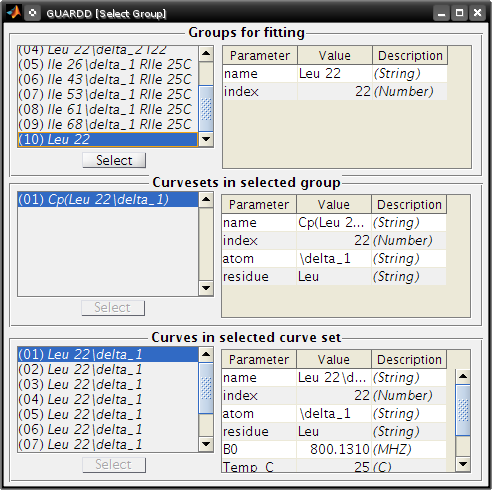Click Select button under Curves list
Screen dimensions: 492x490
click(x=114, y=465)
